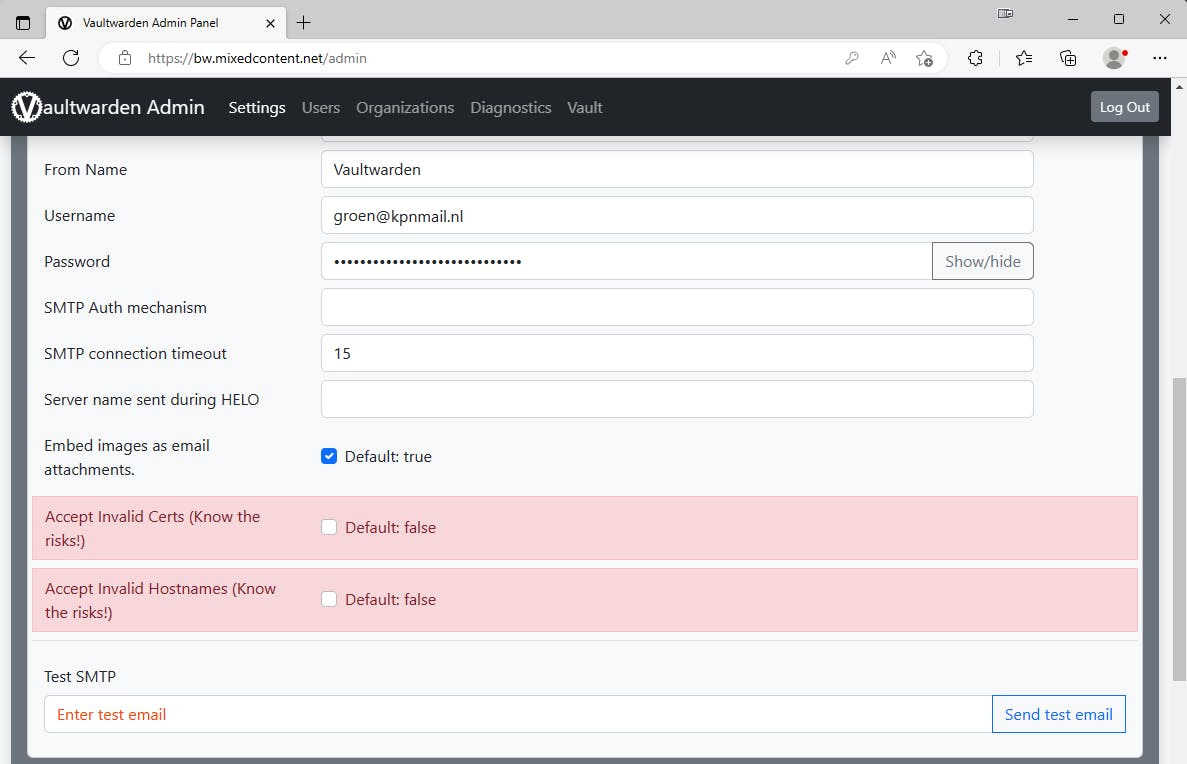Open the tab actions menu icon
Image resolution: width=1187 pixels, height=764 pixels.
(23, 23)
